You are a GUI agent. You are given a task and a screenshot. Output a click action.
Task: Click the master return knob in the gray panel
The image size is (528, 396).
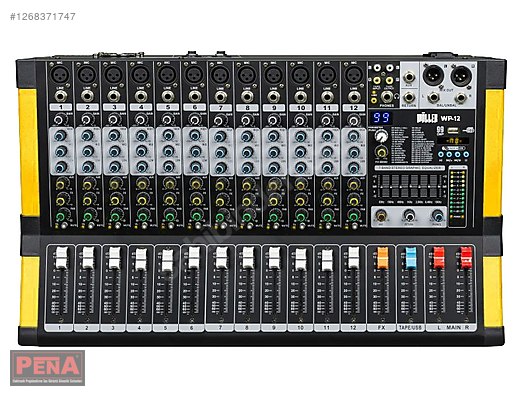coord(409,215)
